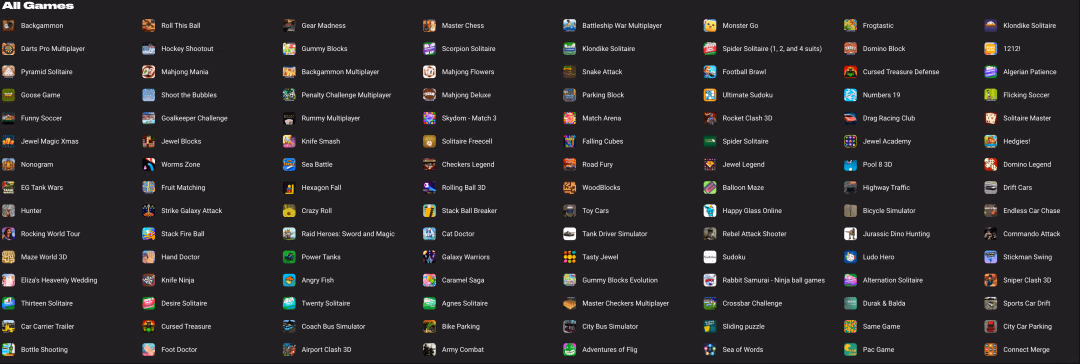Select Cursed Treasure Defense link
This screenshot has width=1080, height=364.
point(901,72)
